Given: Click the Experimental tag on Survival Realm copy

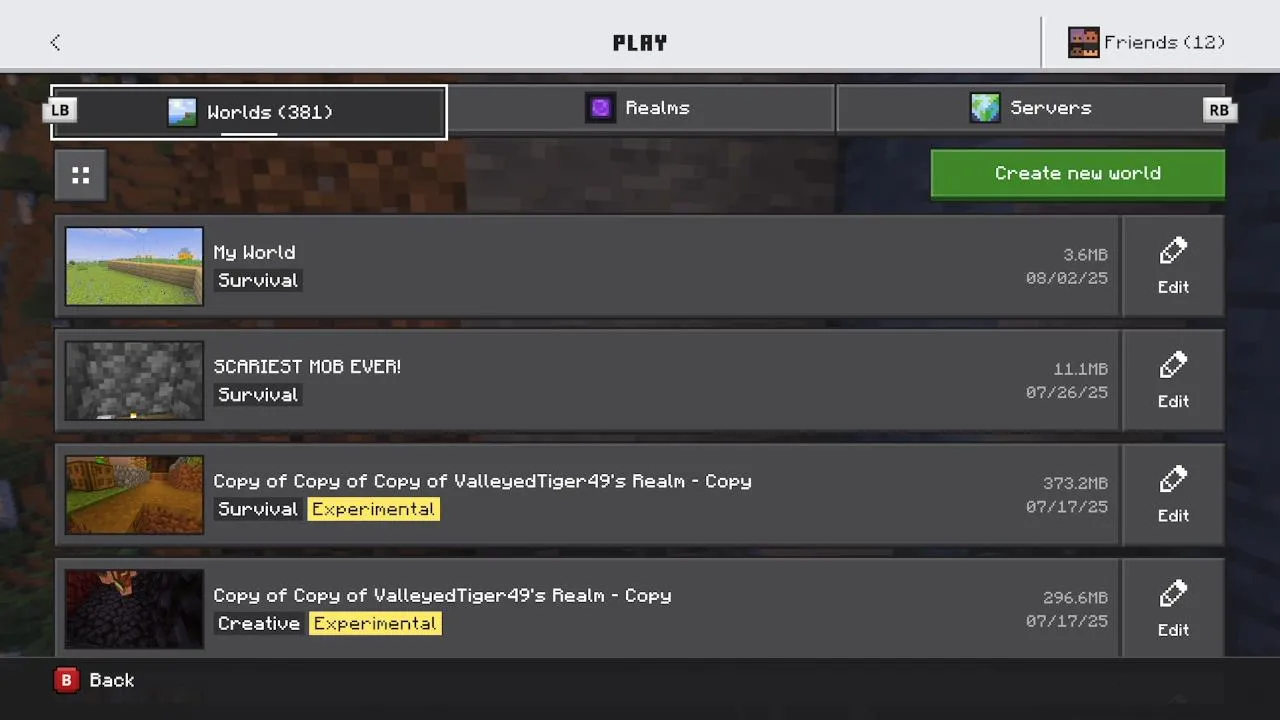Looking at the screenshot, I should 373,509.
